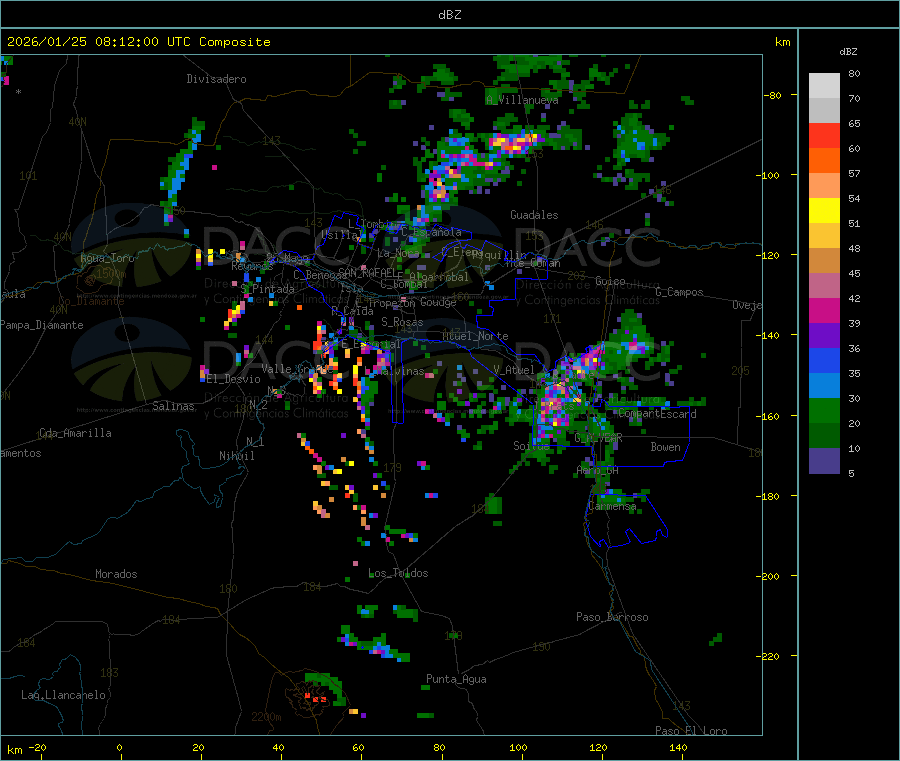Viewport: 900px width, 761px height.
Task: Click the 'Lag.Llancanelo' map label
Action: [x=63, y=695]
